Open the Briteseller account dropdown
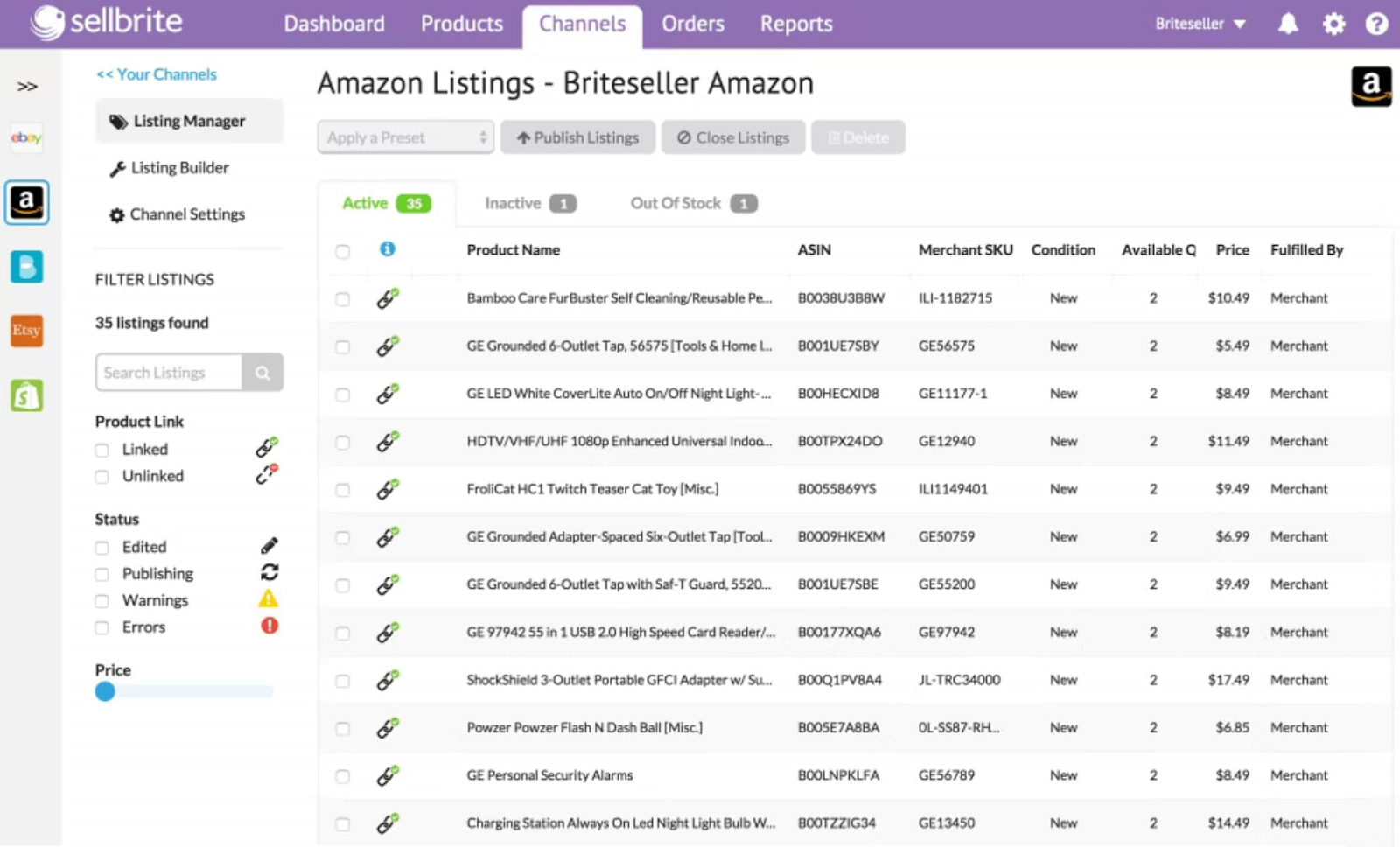This screenshot has width=1400, height=847. (1200, 24)
